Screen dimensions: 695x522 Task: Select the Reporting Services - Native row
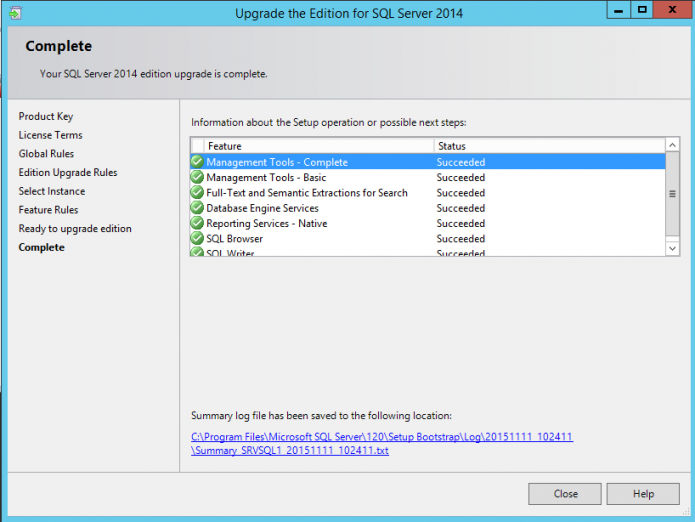(x=428, y=223)
